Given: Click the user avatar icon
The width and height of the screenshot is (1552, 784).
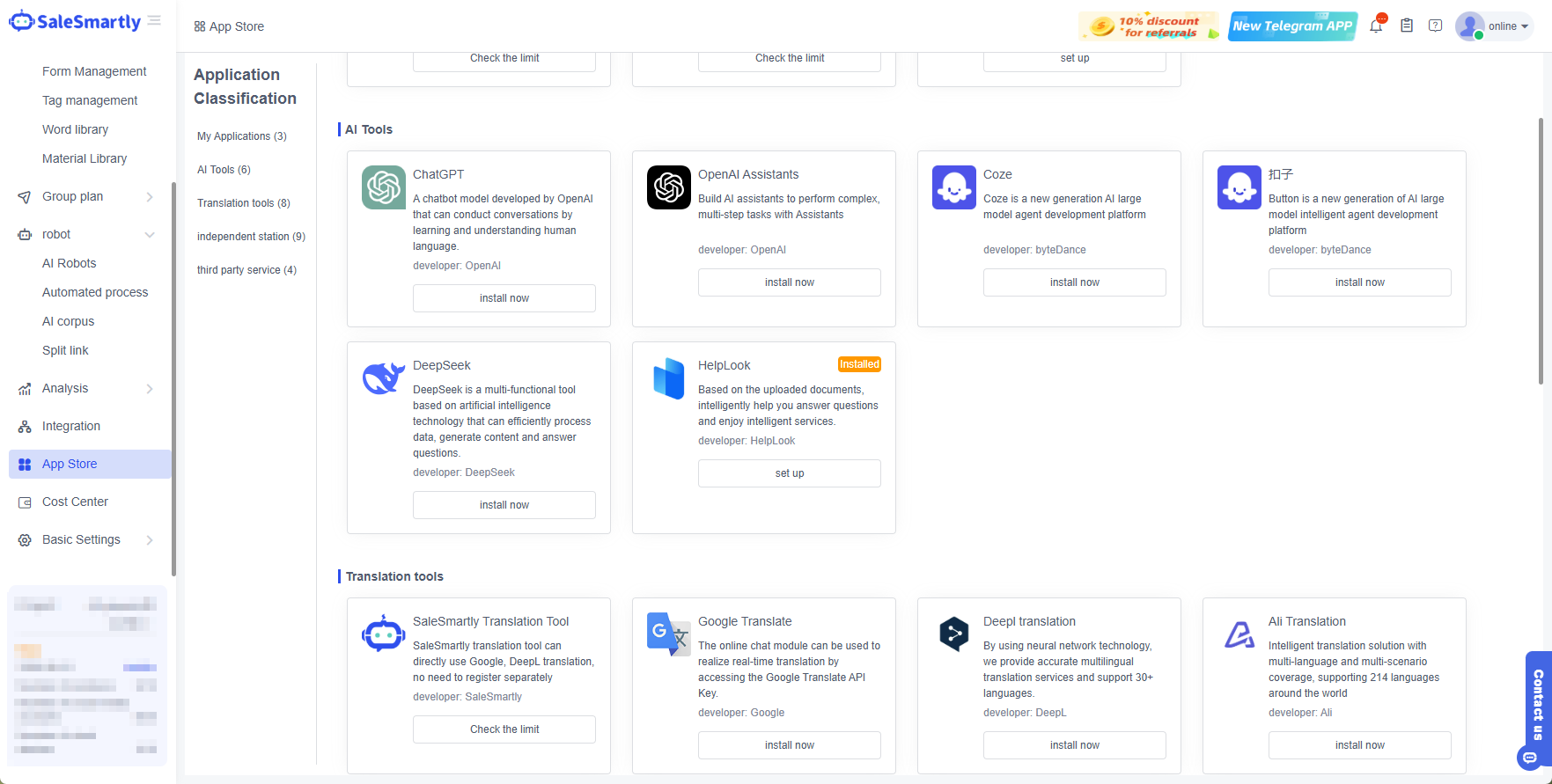Looking at the screenshot, I should coord(1469,26).
